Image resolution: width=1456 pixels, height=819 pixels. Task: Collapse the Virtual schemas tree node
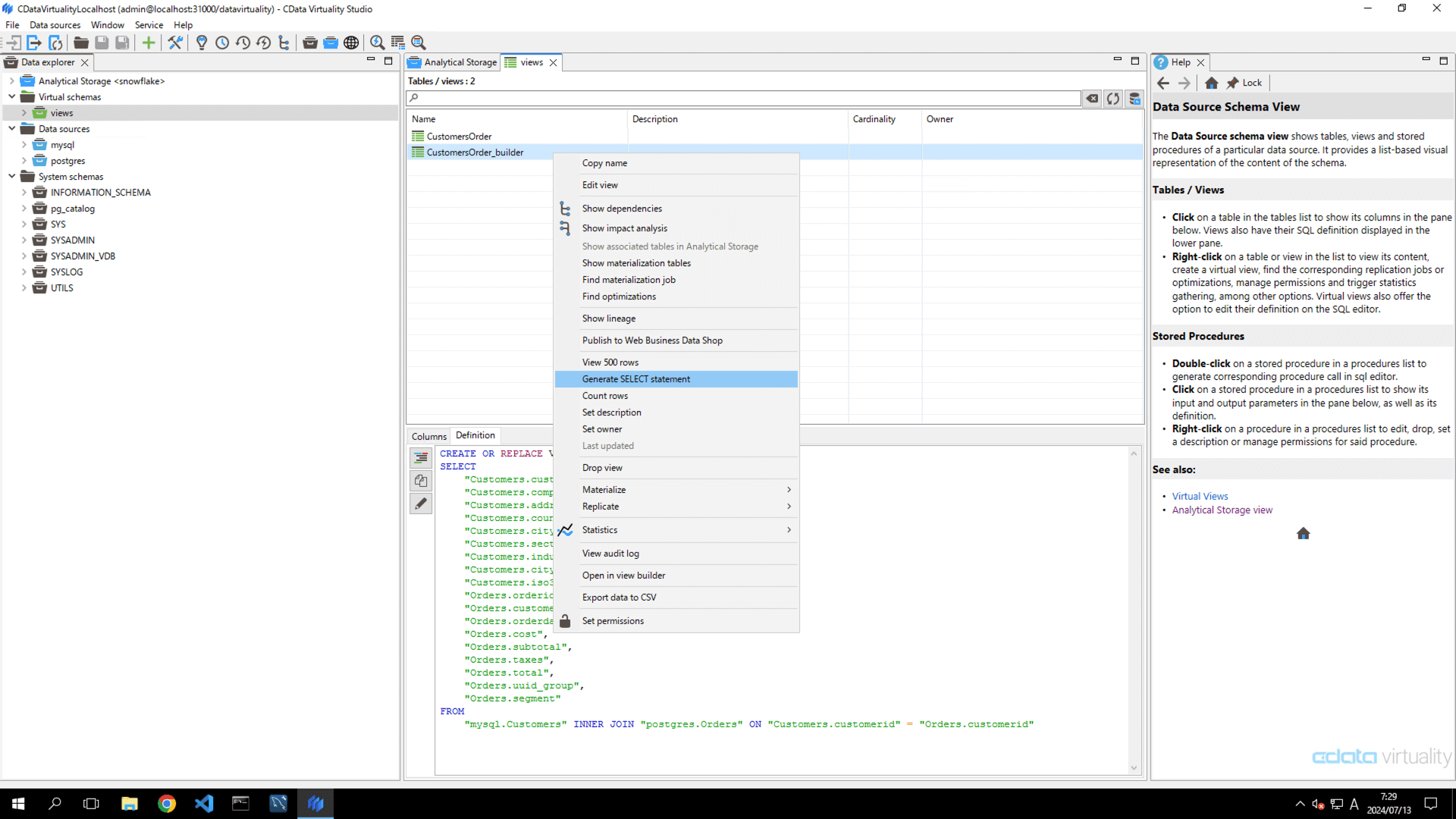pos(11,96)
